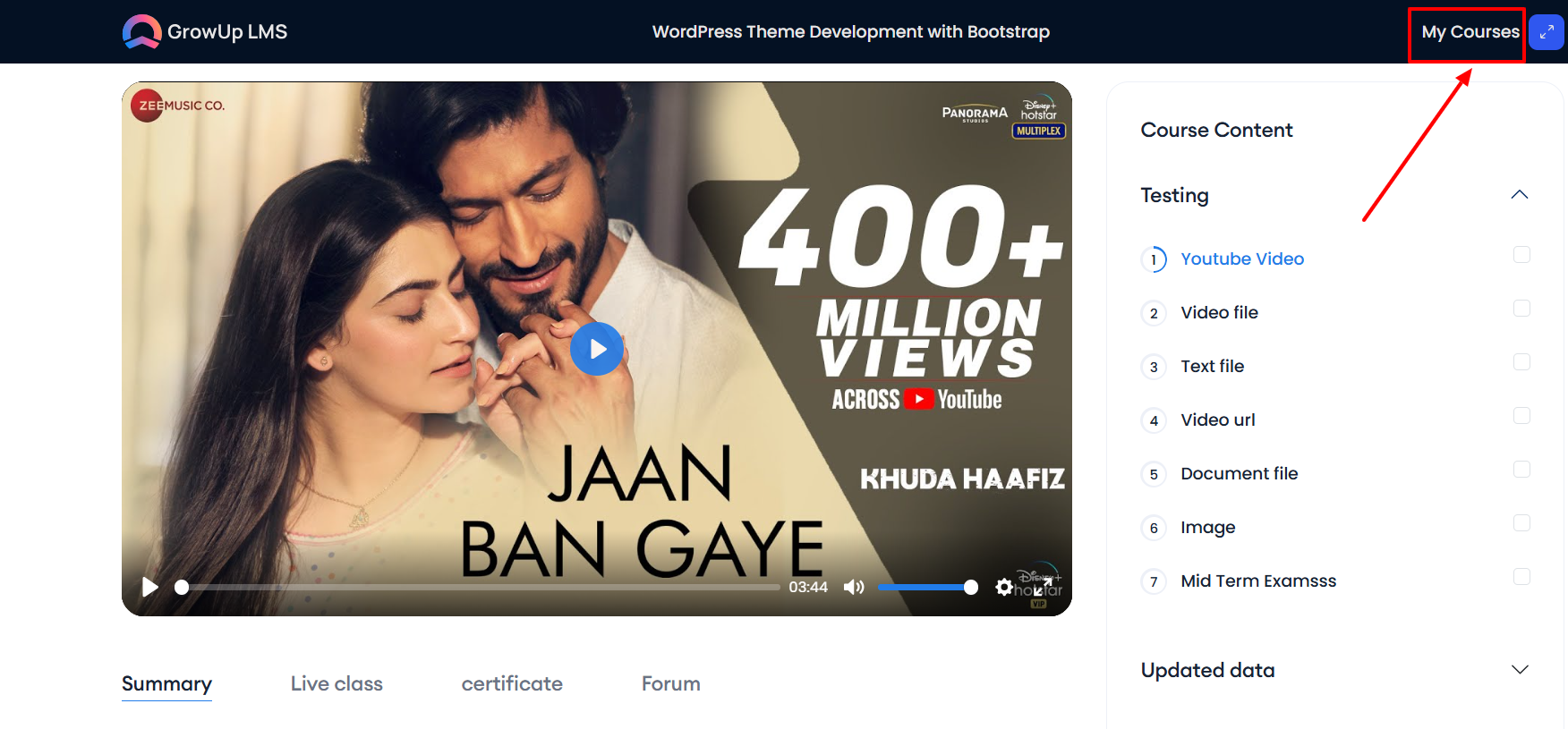Check the Mid Term Examsss checkbox

click(1521, 577)
